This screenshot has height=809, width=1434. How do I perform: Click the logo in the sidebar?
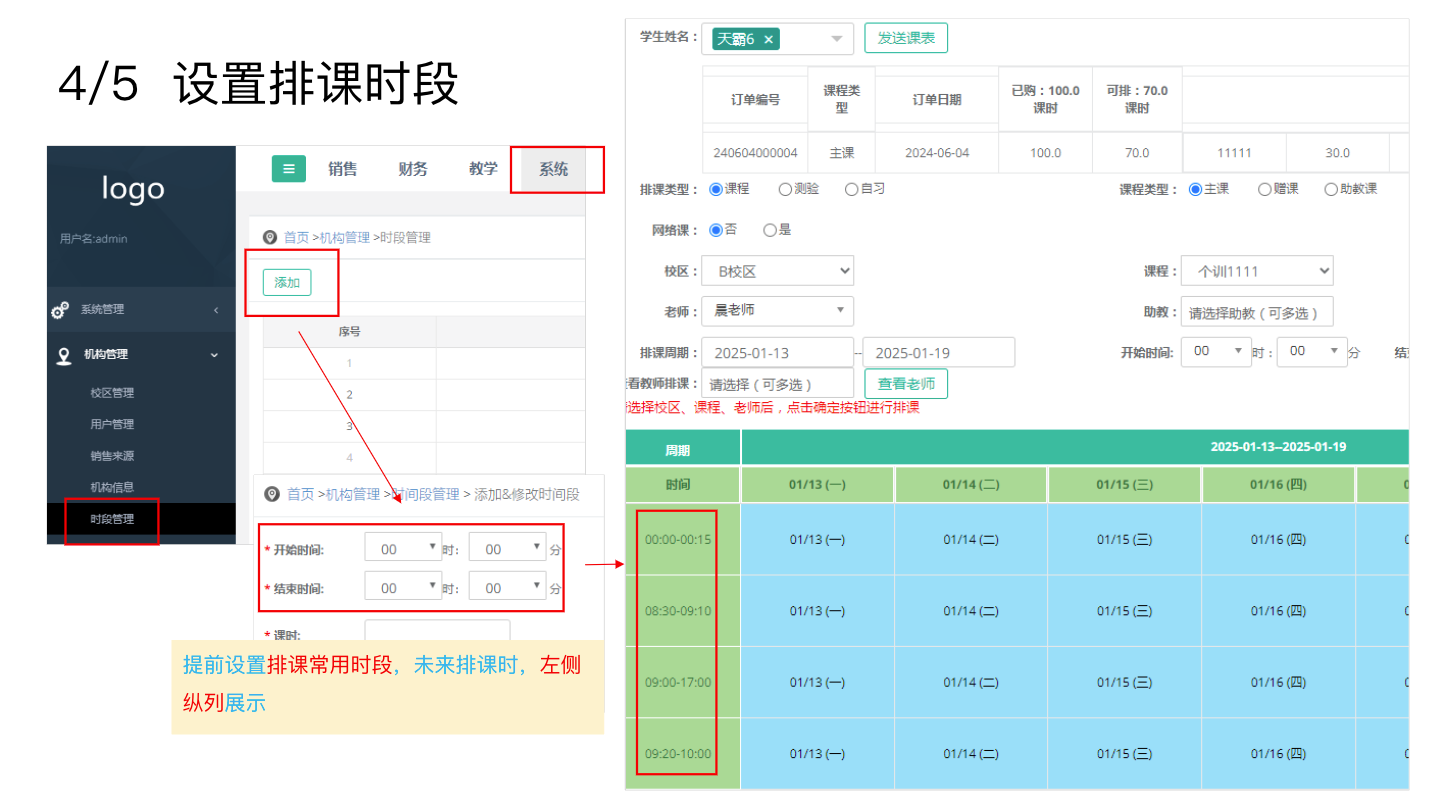coord(132,188)
